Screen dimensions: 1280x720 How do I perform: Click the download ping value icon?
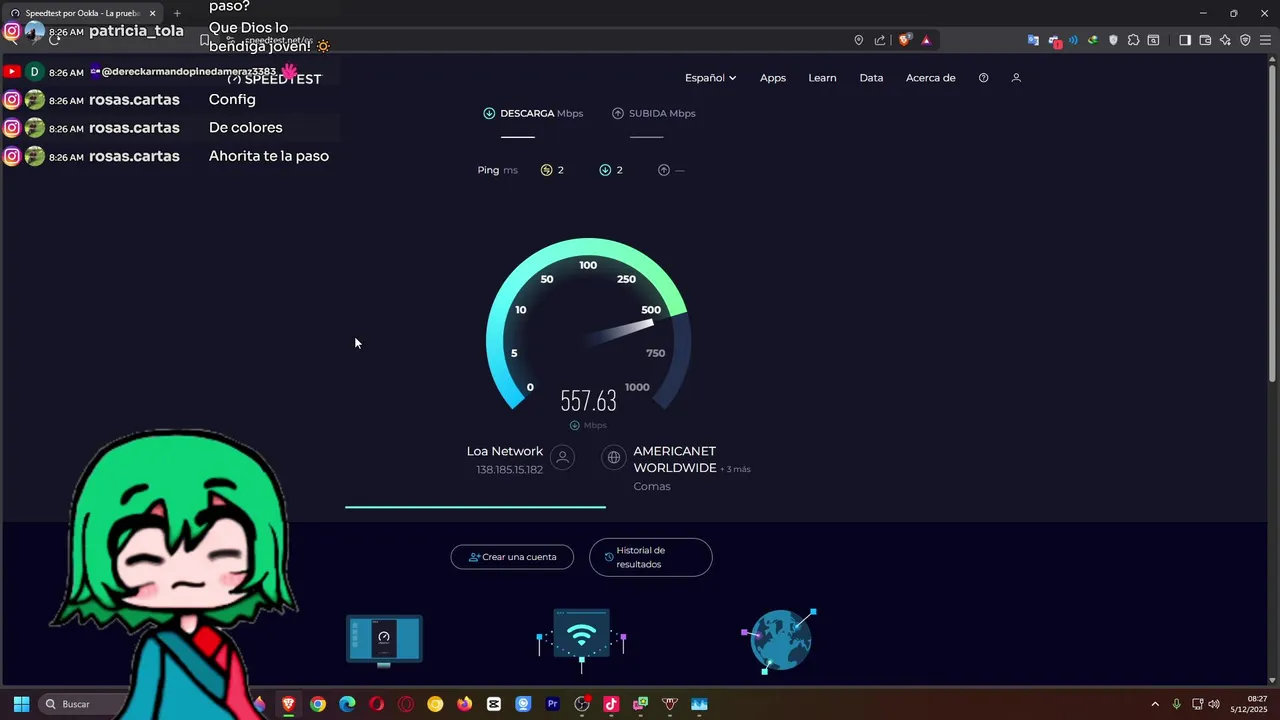coord(605,170)
